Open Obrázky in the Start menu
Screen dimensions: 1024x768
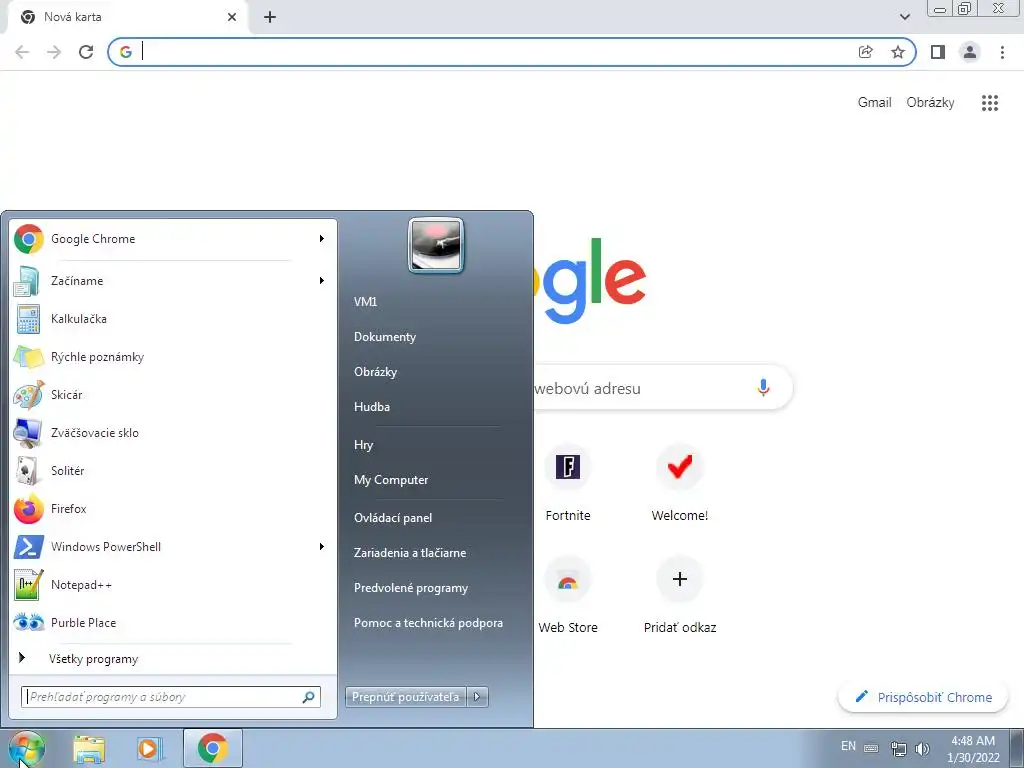tap(376, 372)
